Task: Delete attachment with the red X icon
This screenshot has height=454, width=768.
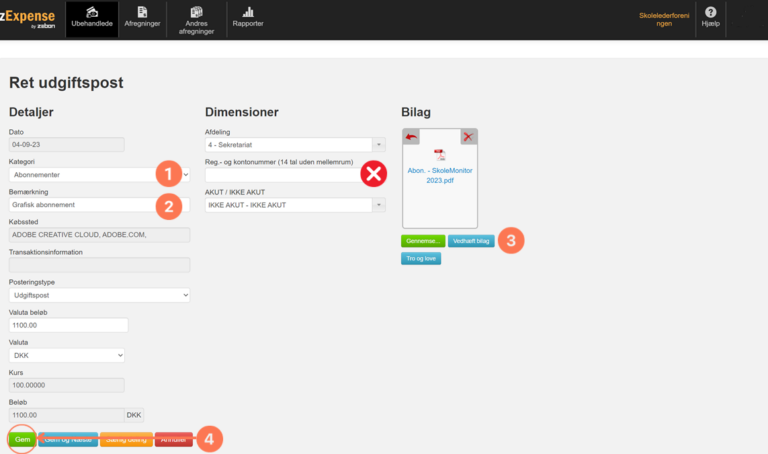Action: click(468, 137)
